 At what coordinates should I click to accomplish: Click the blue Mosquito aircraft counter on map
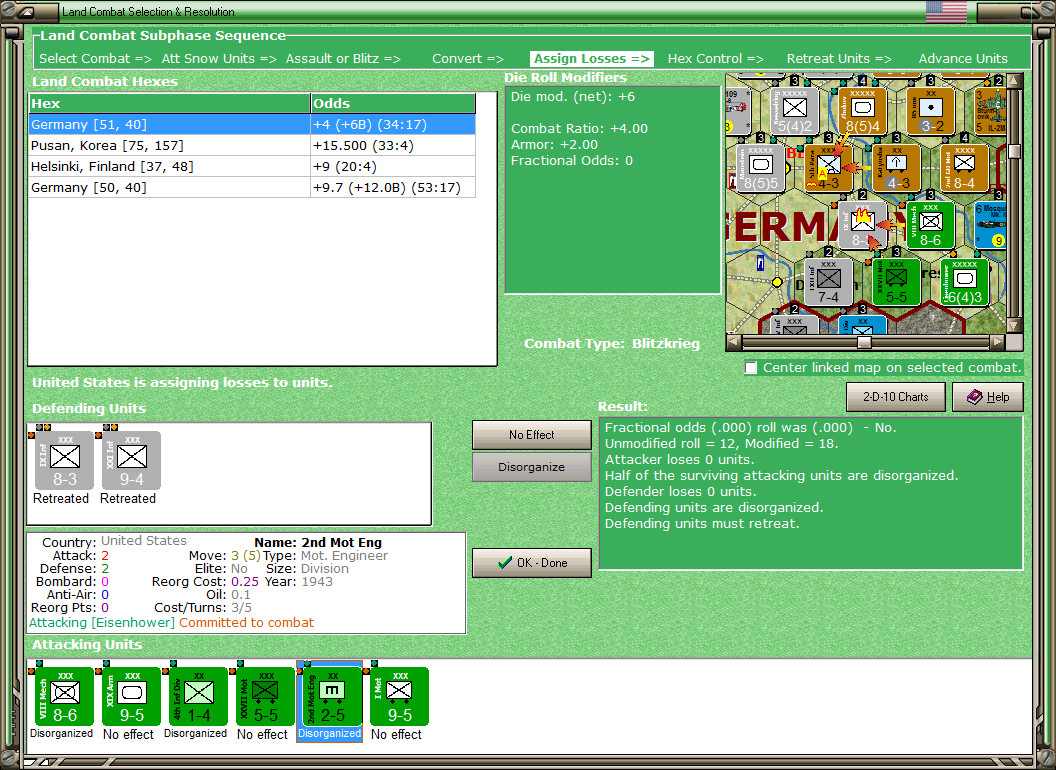tap(990, 225)
